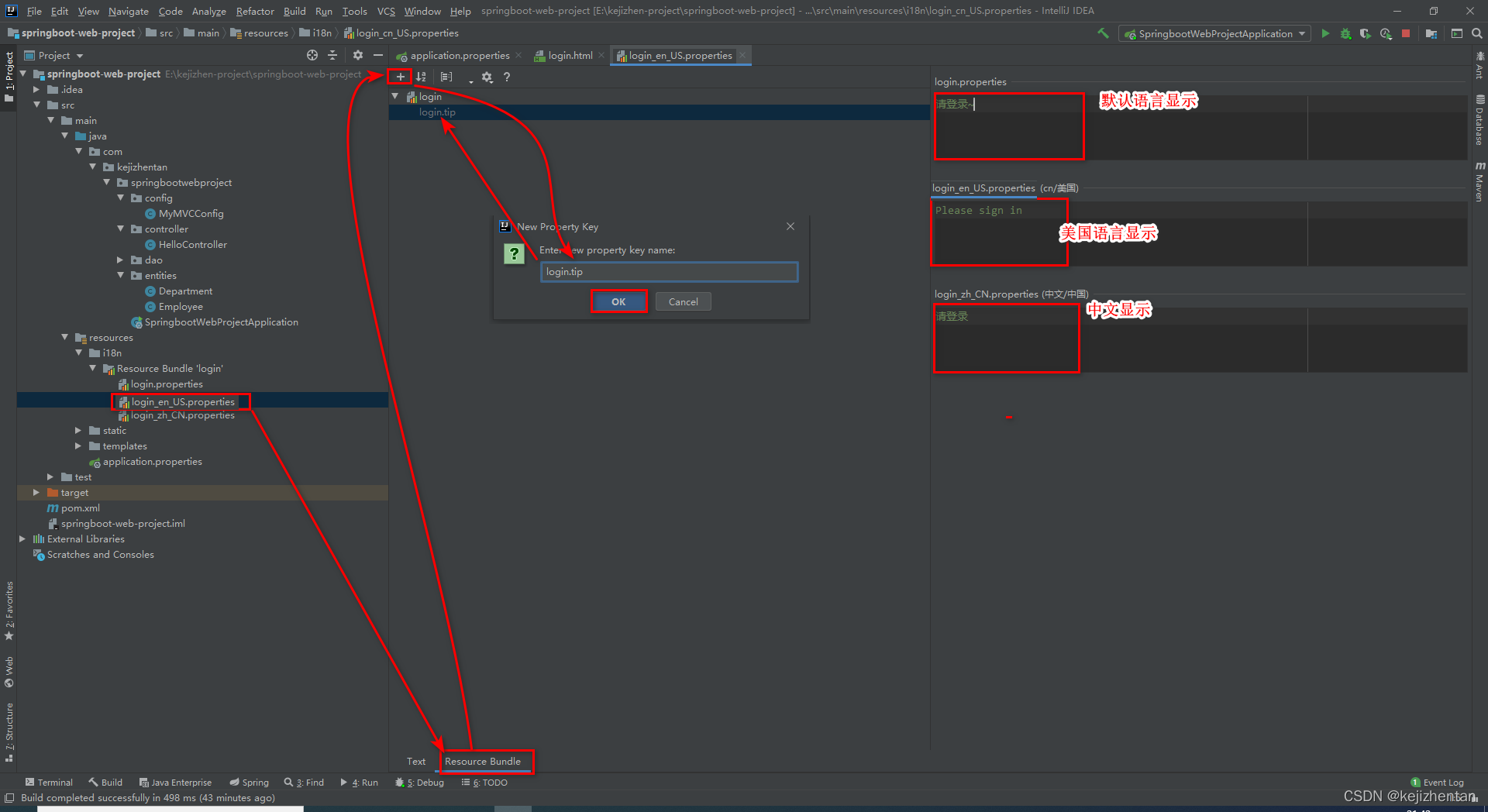Image resolution: width=1488 pixels, height=812 pixels.
Task: Click the property key name input field
Action: click(669, 272)
